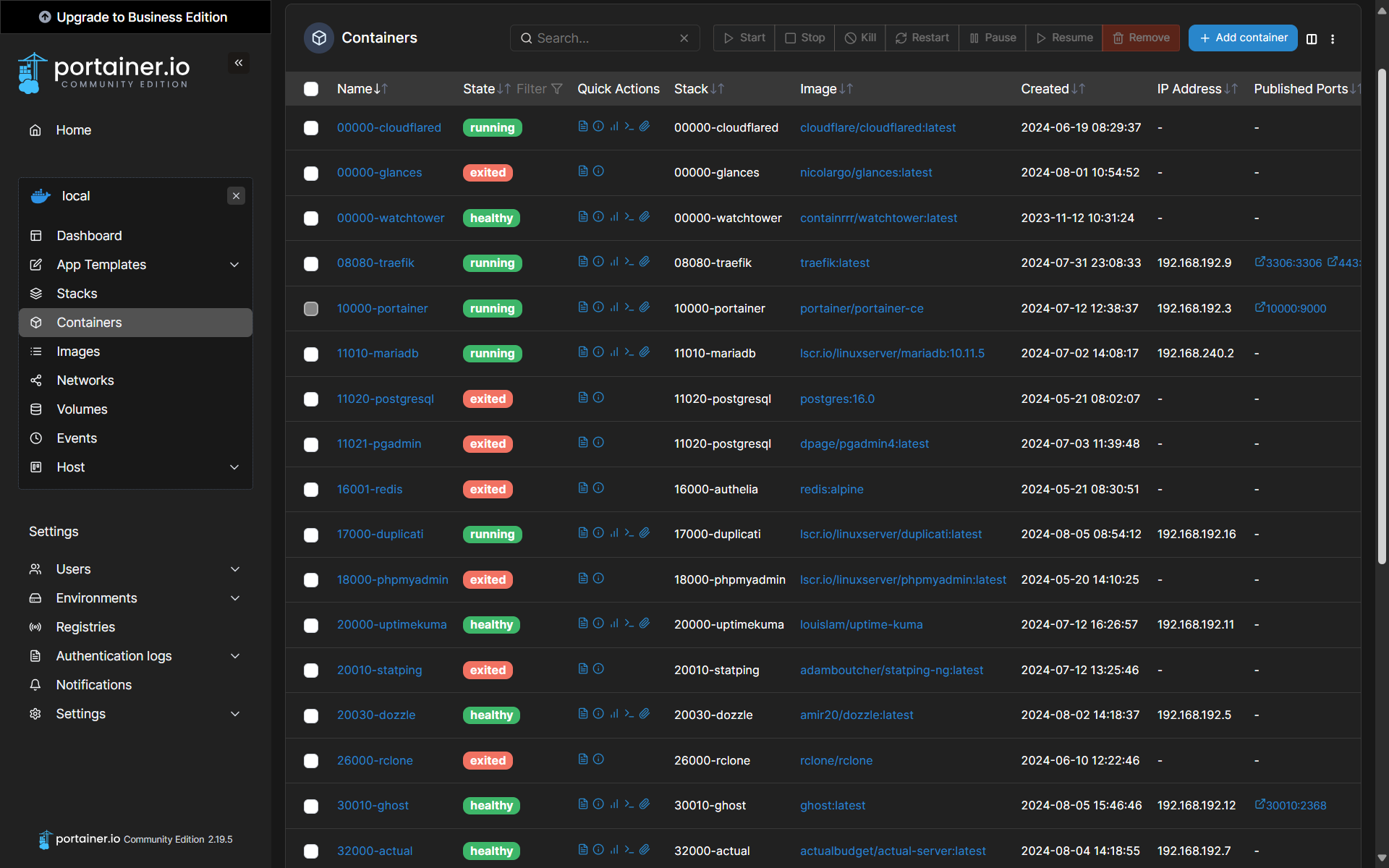View stats for 08080-traefik container
This screenshot has height=868, width=1389.
614,262
